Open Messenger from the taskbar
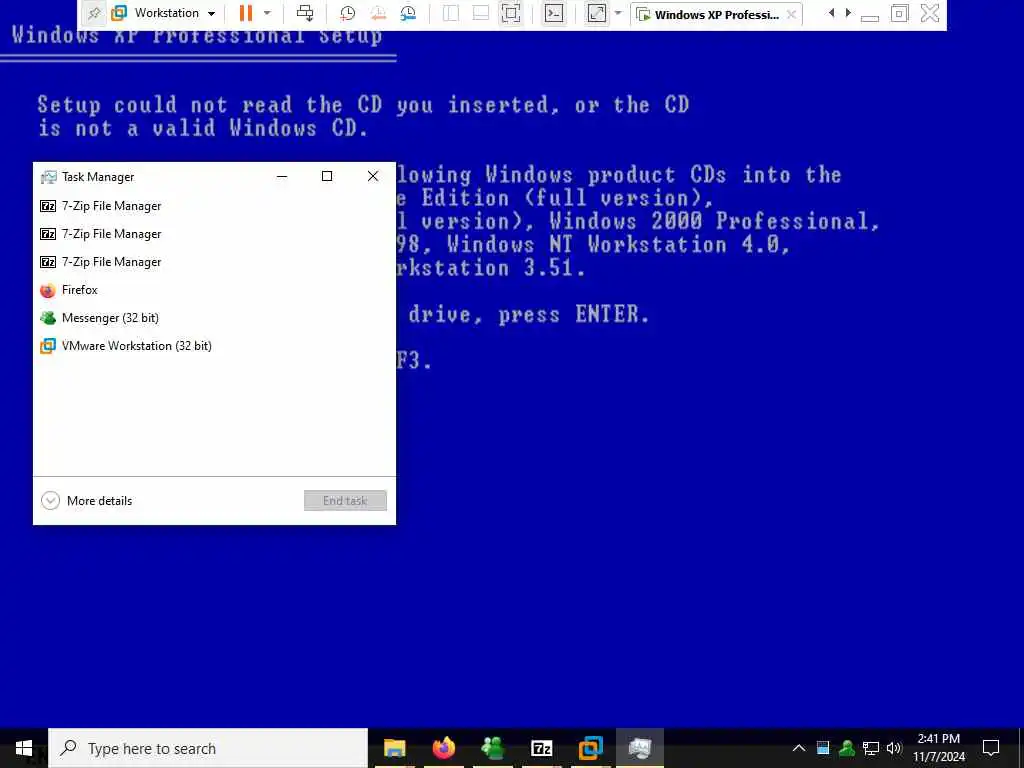1024x768 pixels. tap(492, 748)
